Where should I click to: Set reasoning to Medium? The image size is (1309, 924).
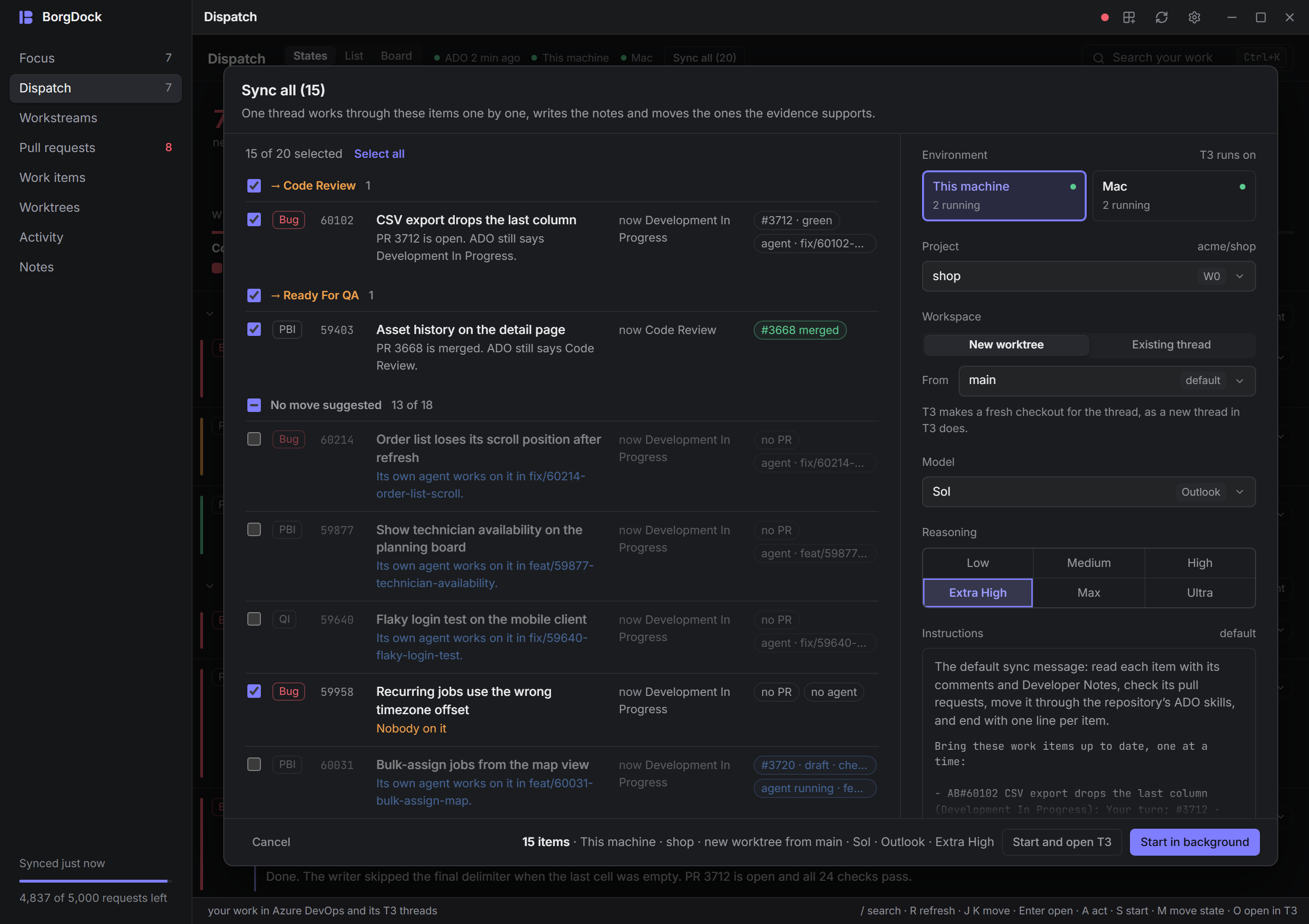[x=1089, y=563]
